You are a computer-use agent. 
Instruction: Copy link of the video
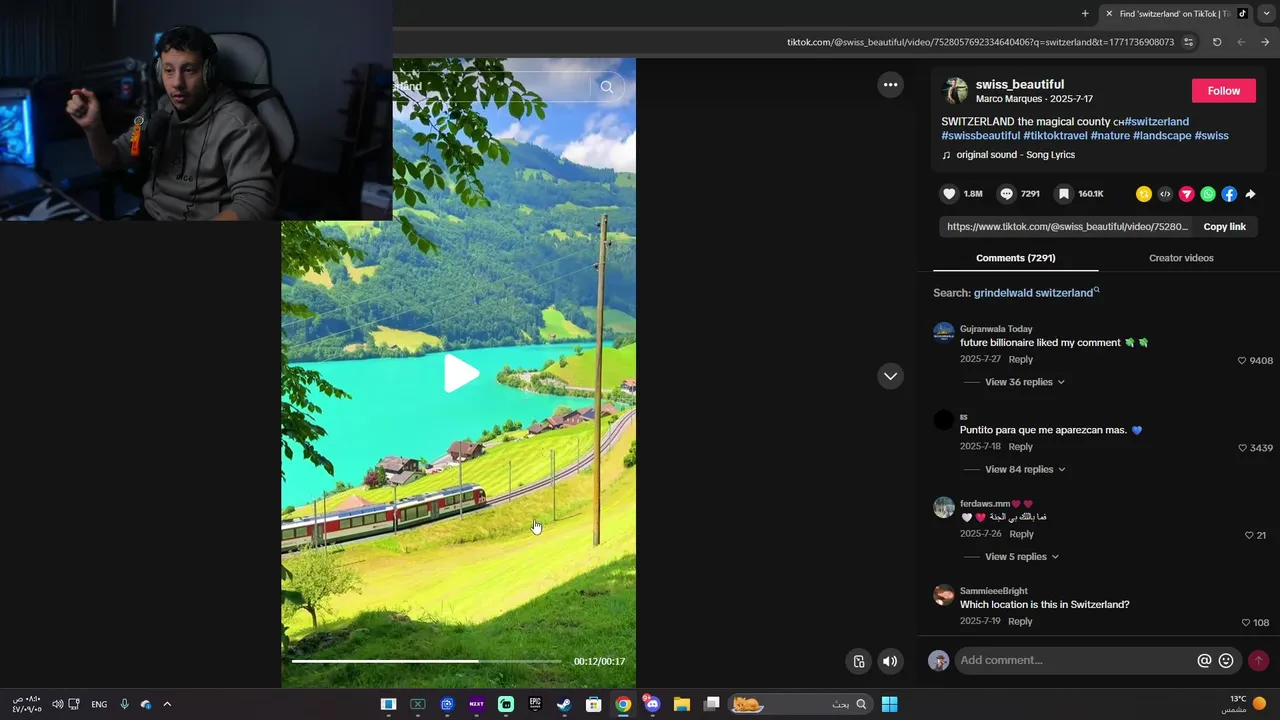tap(1224, 227)
